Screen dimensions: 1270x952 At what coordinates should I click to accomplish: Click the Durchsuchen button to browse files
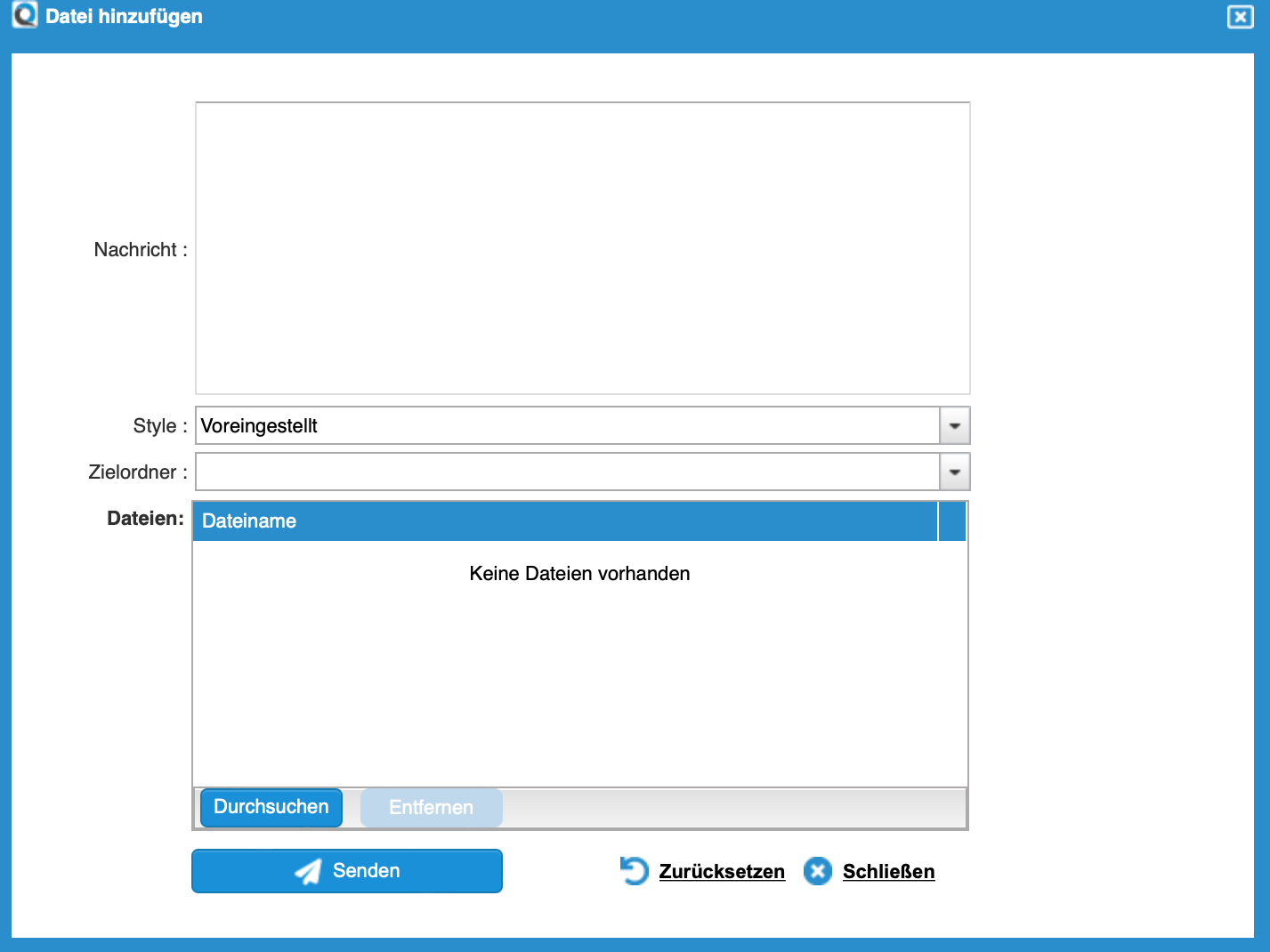point(271,807)
